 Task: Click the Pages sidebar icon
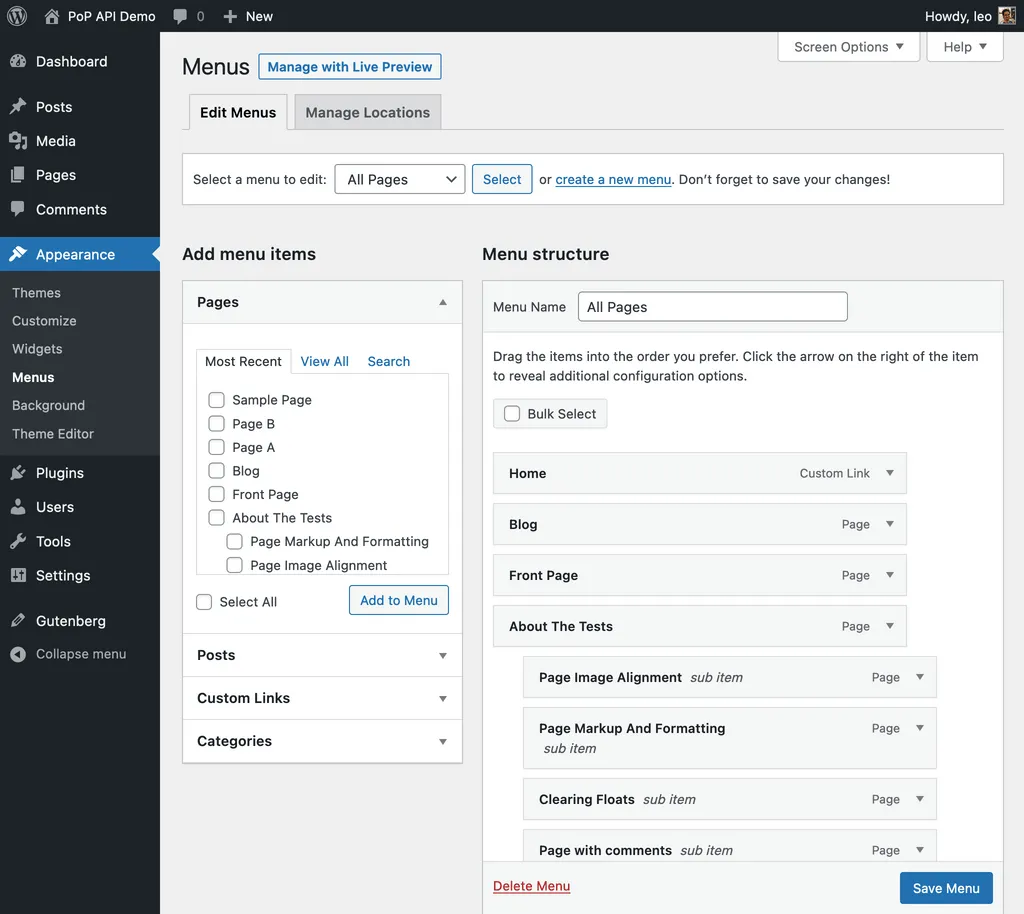(18, 175)
